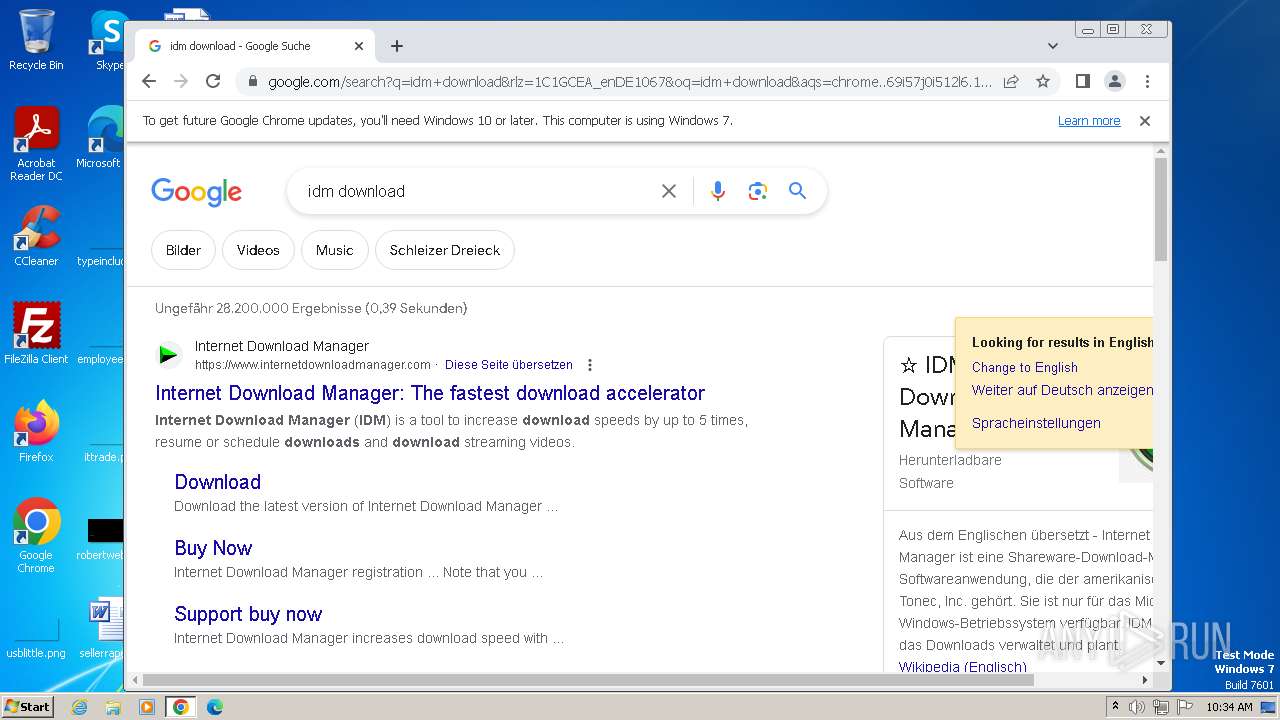Click into the idm download search field
The image size is (1280, 720).
click(476, 191)
